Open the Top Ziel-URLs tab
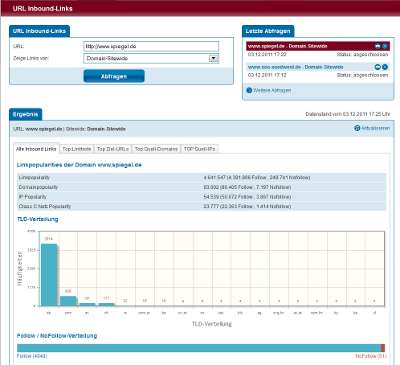This screenshot has height=365, width=400. click(x=113, y=149)
